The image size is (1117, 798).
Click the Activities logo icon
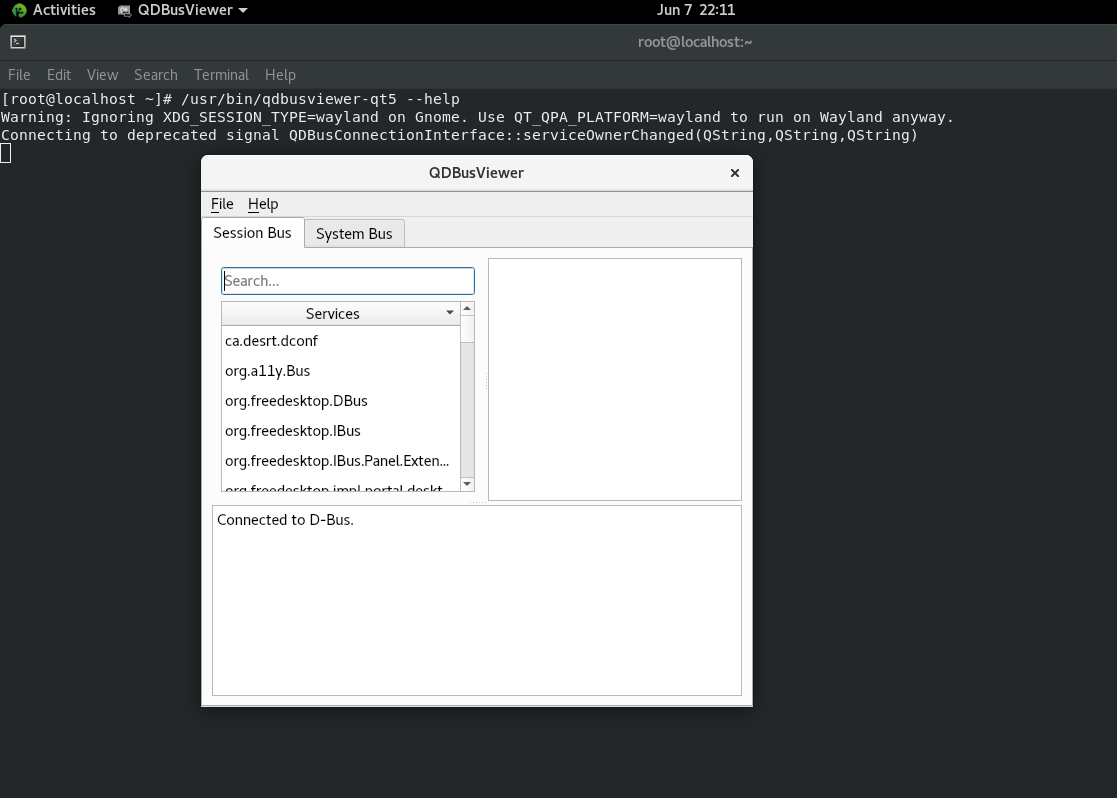pyautogui.click(x=18, y=10)
